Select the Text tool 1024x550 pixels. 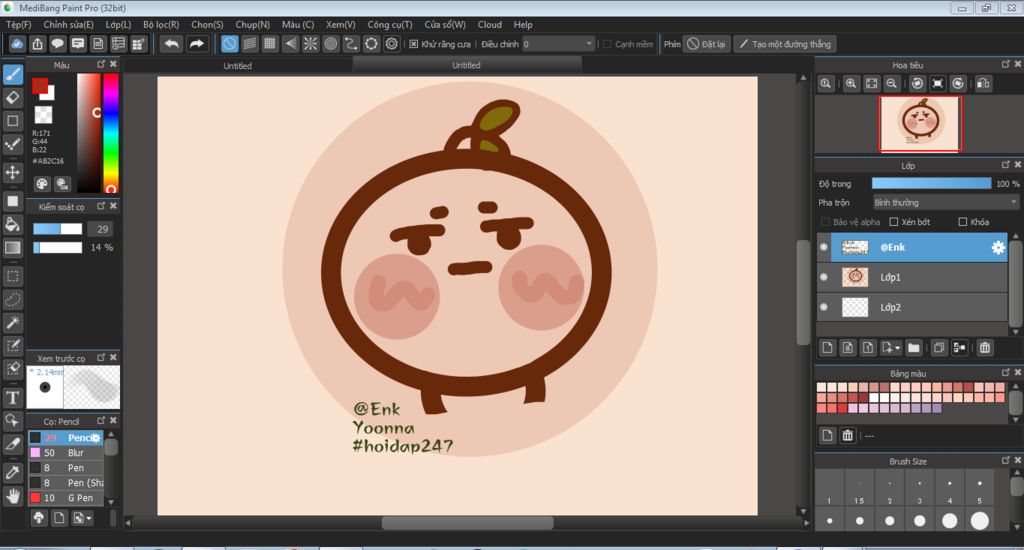tap(13, 397)
